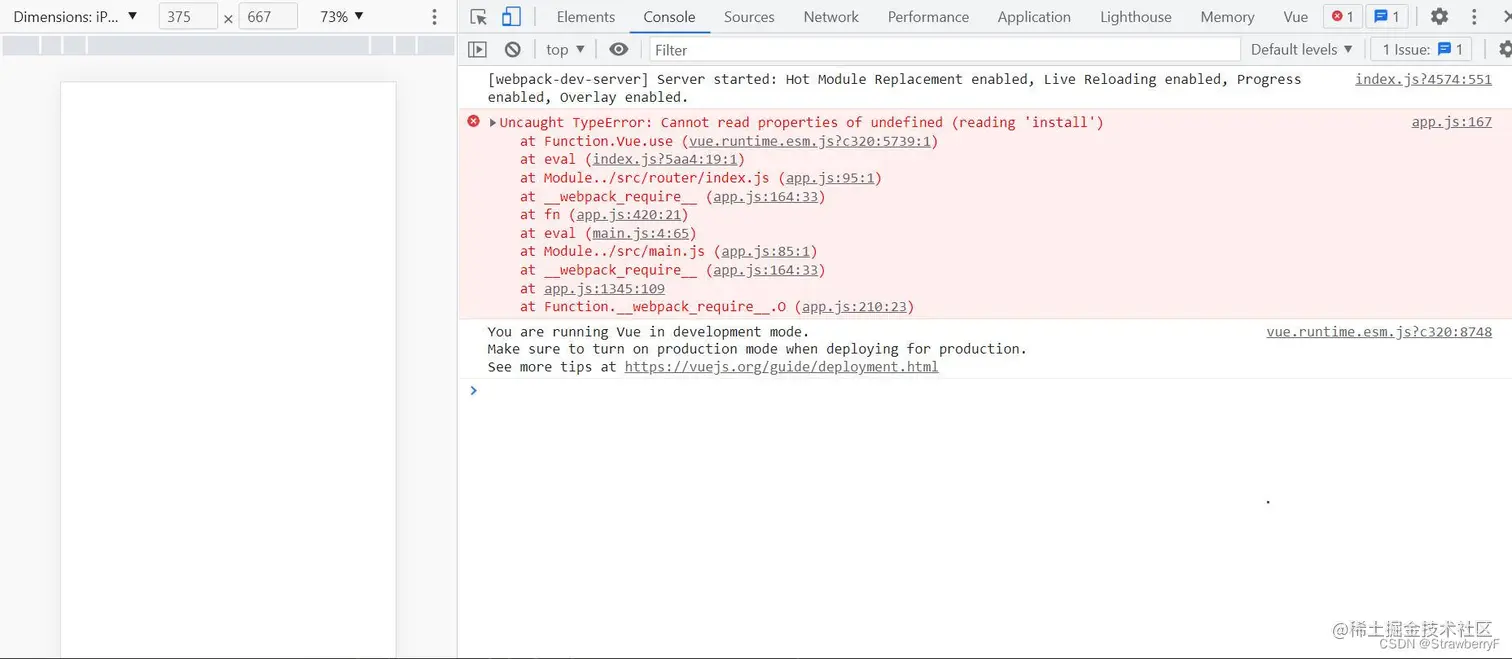Open the app.js:95:1 stack link
The height and width of the screenshot is (659, 1512).
[x=830, y=178]
